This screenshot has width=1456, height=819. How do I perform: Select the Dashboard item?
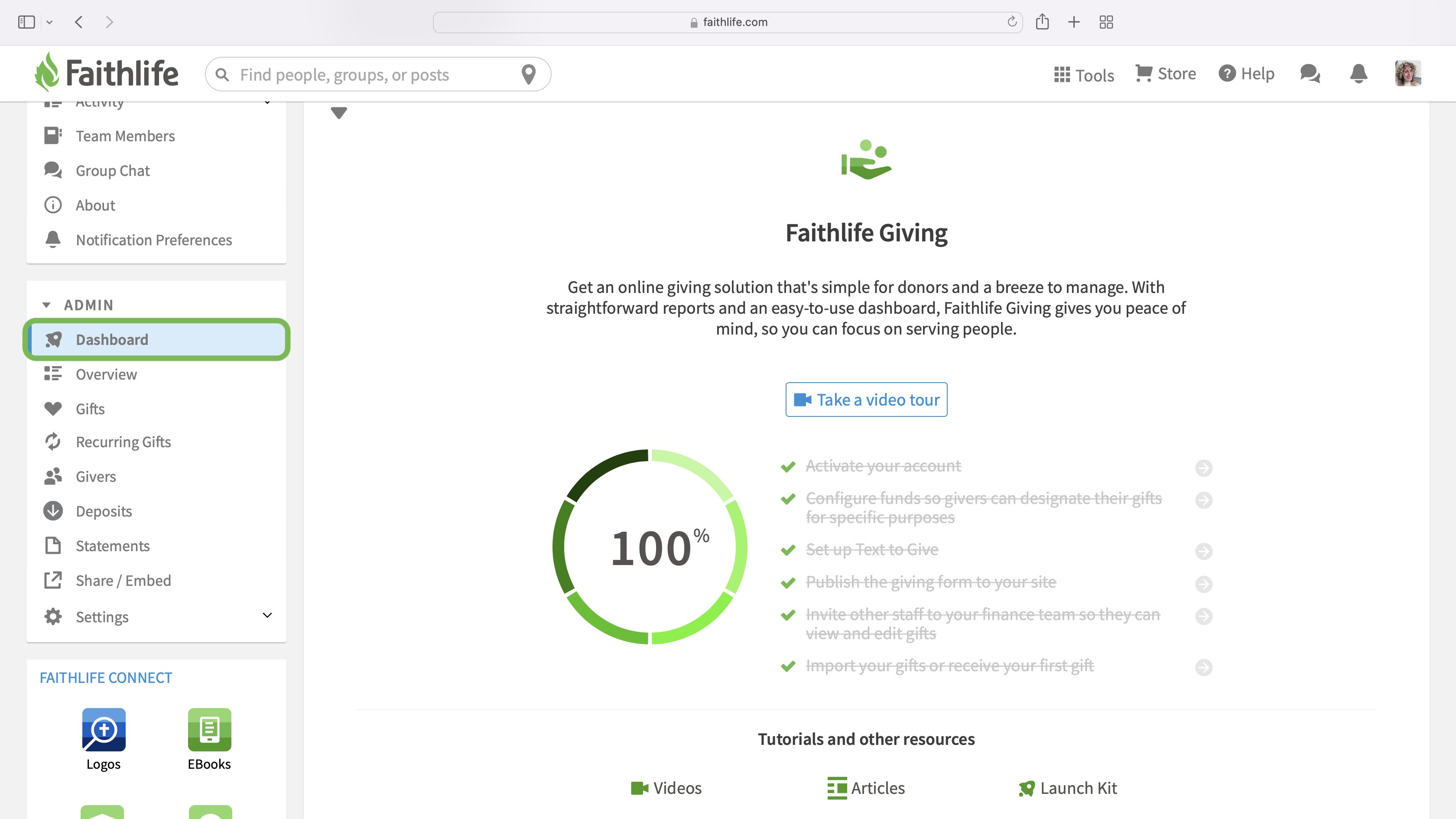point(156,340)
